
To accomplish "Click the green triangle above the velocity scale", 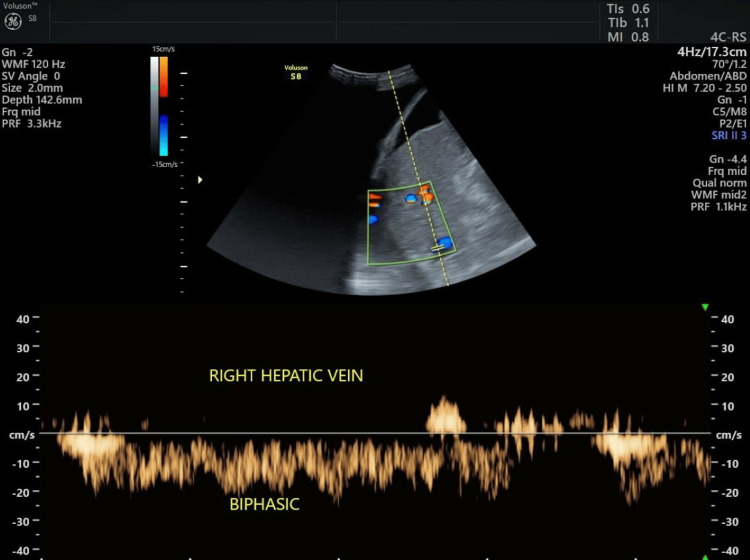I will point(705,307).
